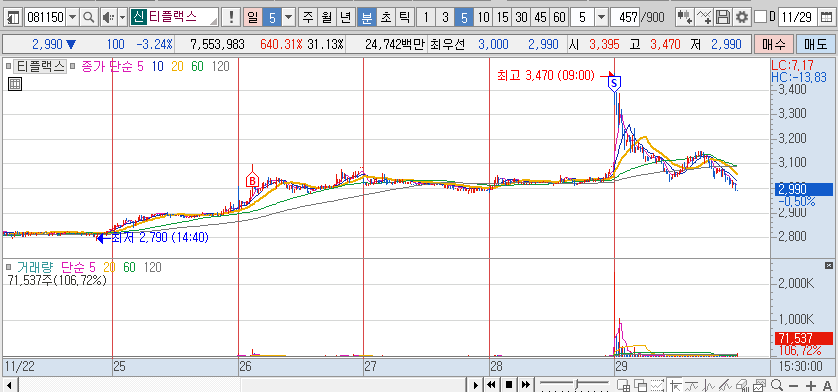Image resolution: width=838 pixels, height=392 pixels.
Task: Open the calendar date picker icon
Action: (x=826, y=18)
